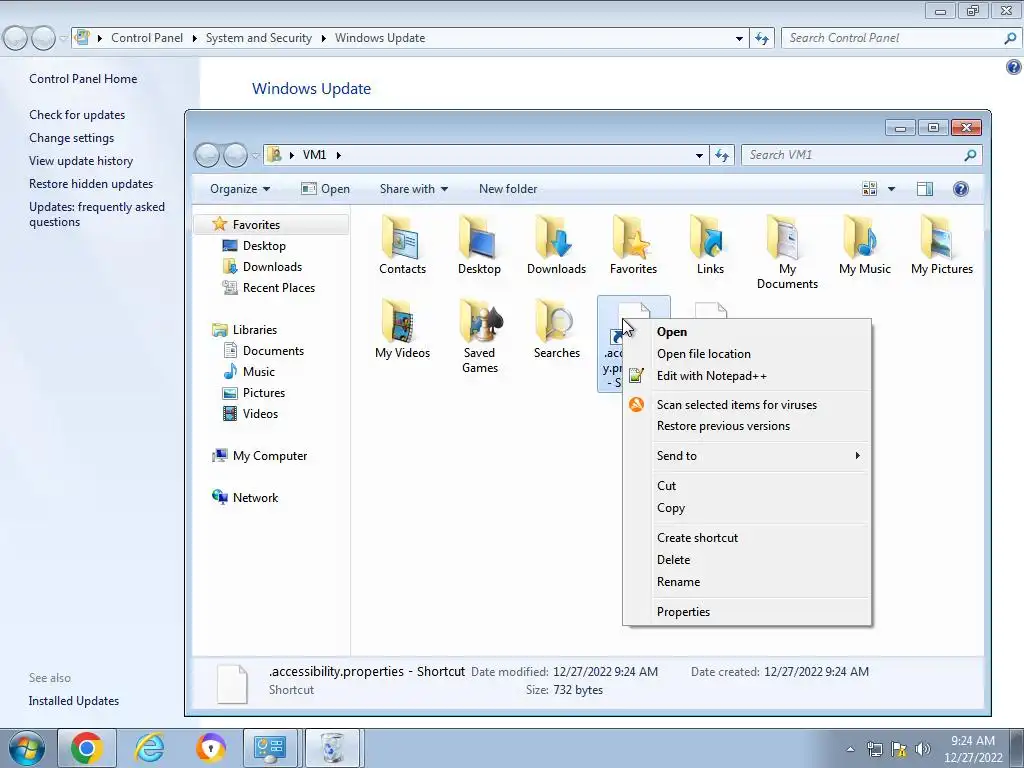Choose Restore previous versions

(x=747, y=426)
